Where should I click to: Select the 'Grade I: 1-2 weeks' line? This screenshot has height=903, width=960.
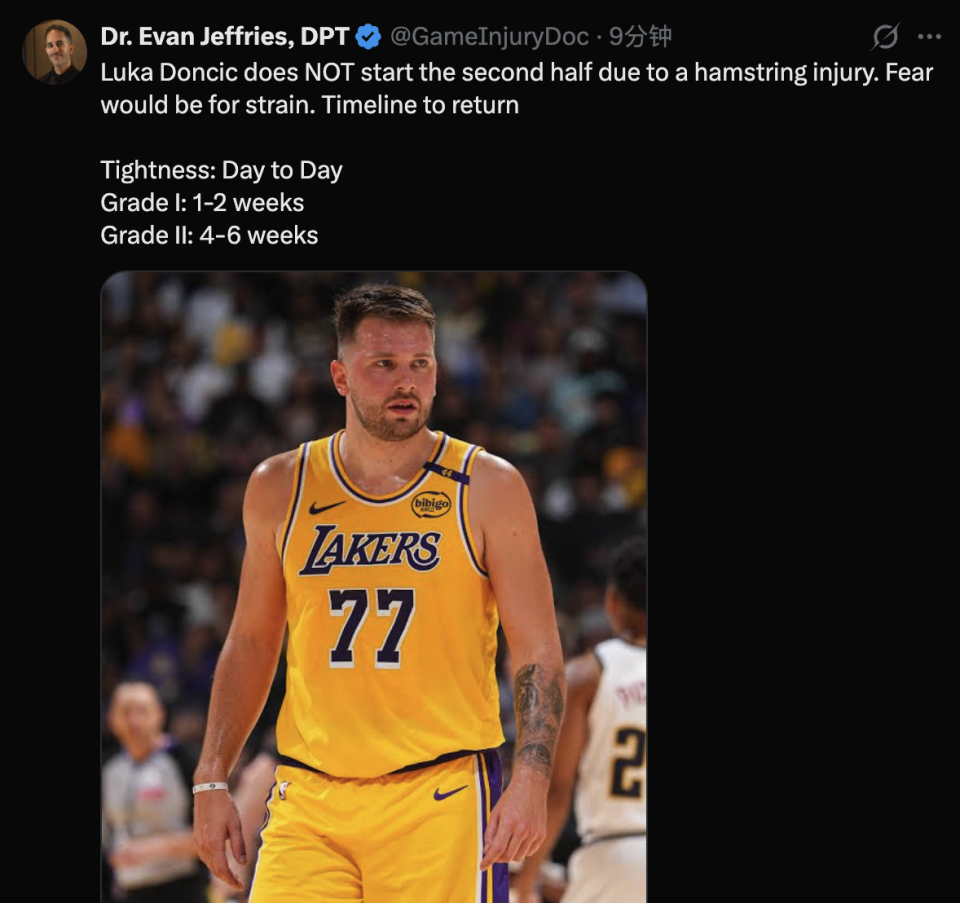tap(202, 203)
